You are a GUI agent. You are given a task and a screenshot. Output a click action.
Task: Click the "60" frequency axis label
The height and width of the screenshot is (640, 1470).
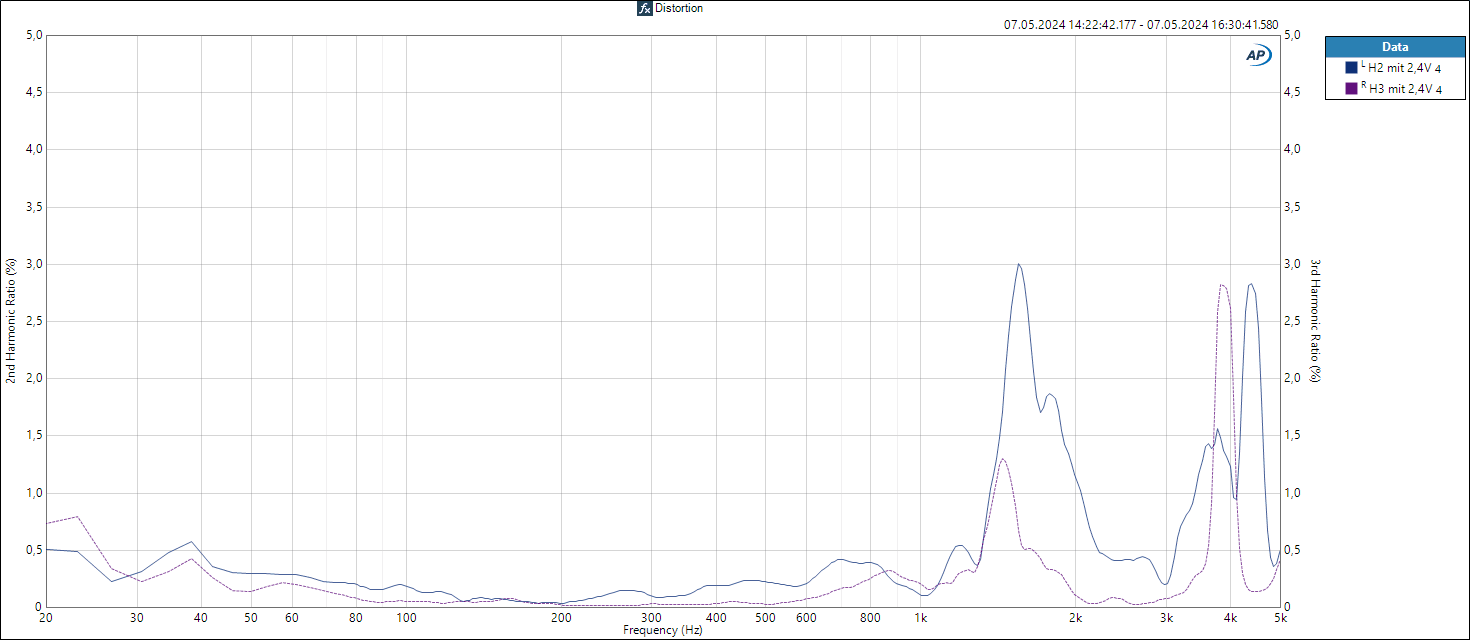[292, 618]
